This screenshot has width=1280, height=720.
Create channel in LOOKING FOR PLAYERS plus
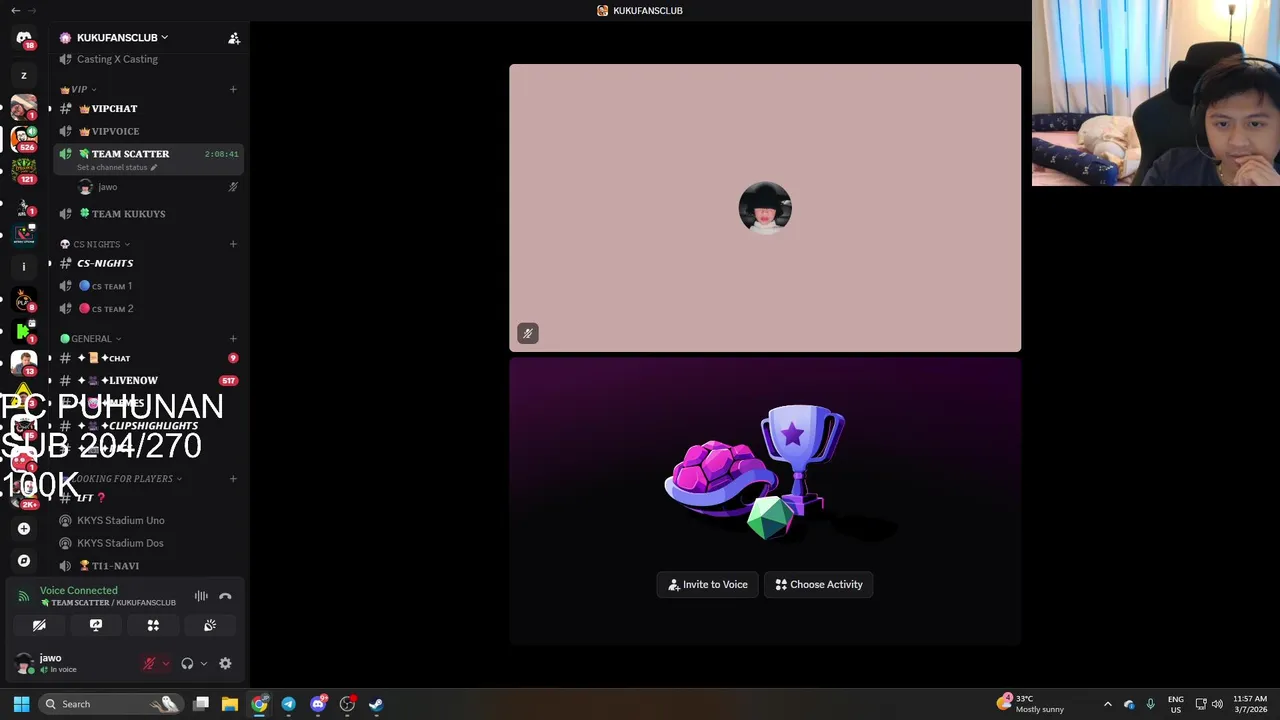pyautogui.click(x=233, y=479)
